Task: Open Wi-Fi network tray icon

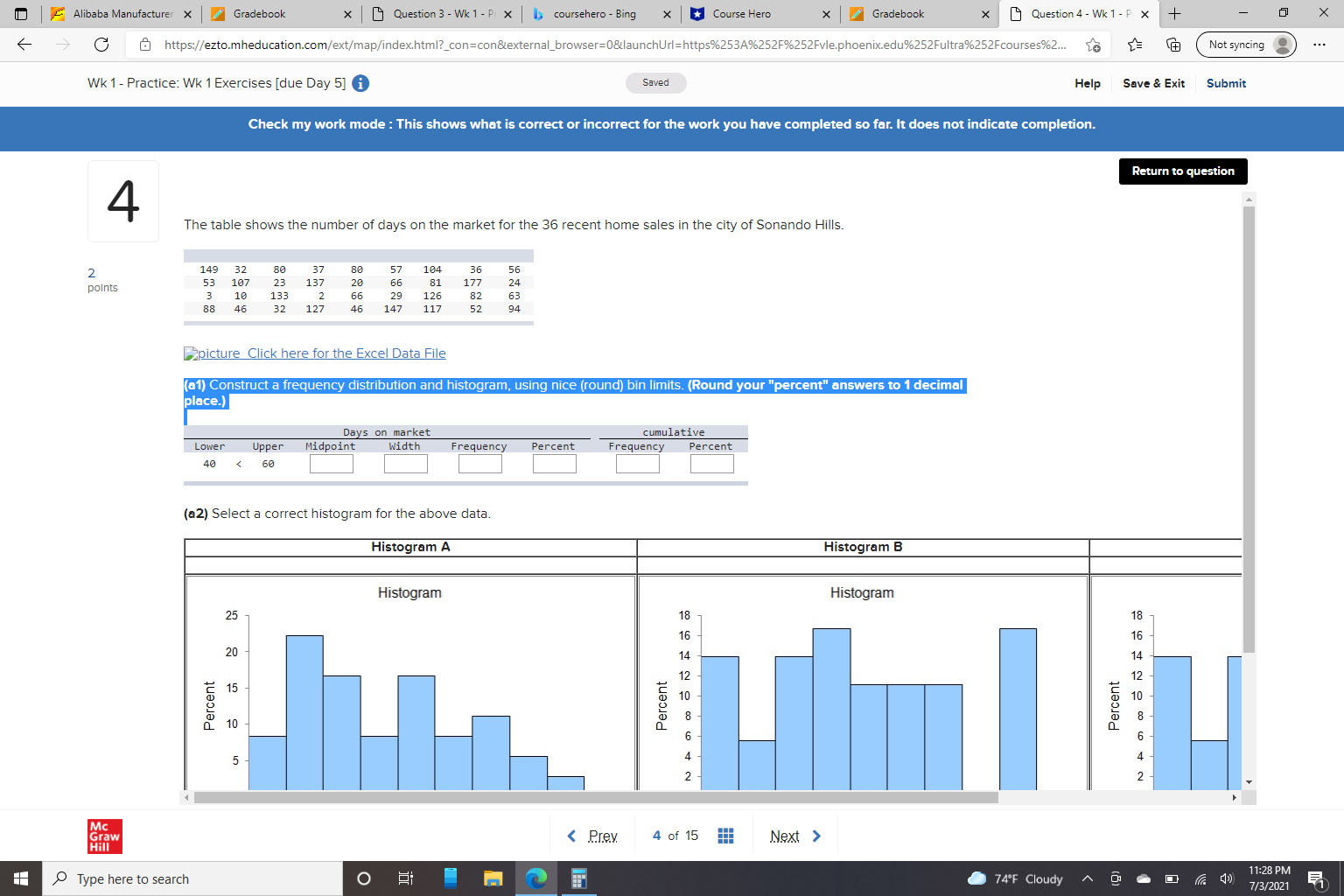Action: 1200,878
